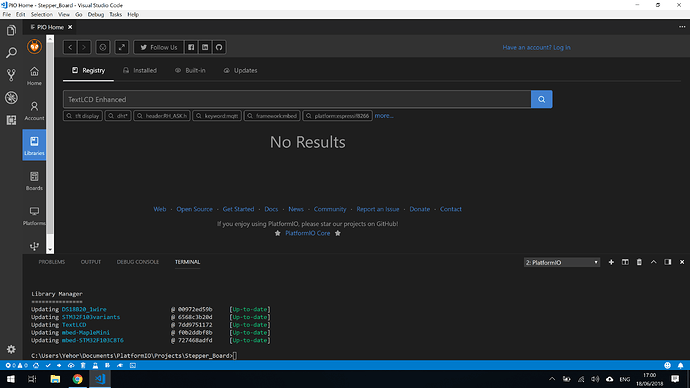Navigate back in PIO Home
The width and height of the screenshot is (690, 388).
[70, 47]
